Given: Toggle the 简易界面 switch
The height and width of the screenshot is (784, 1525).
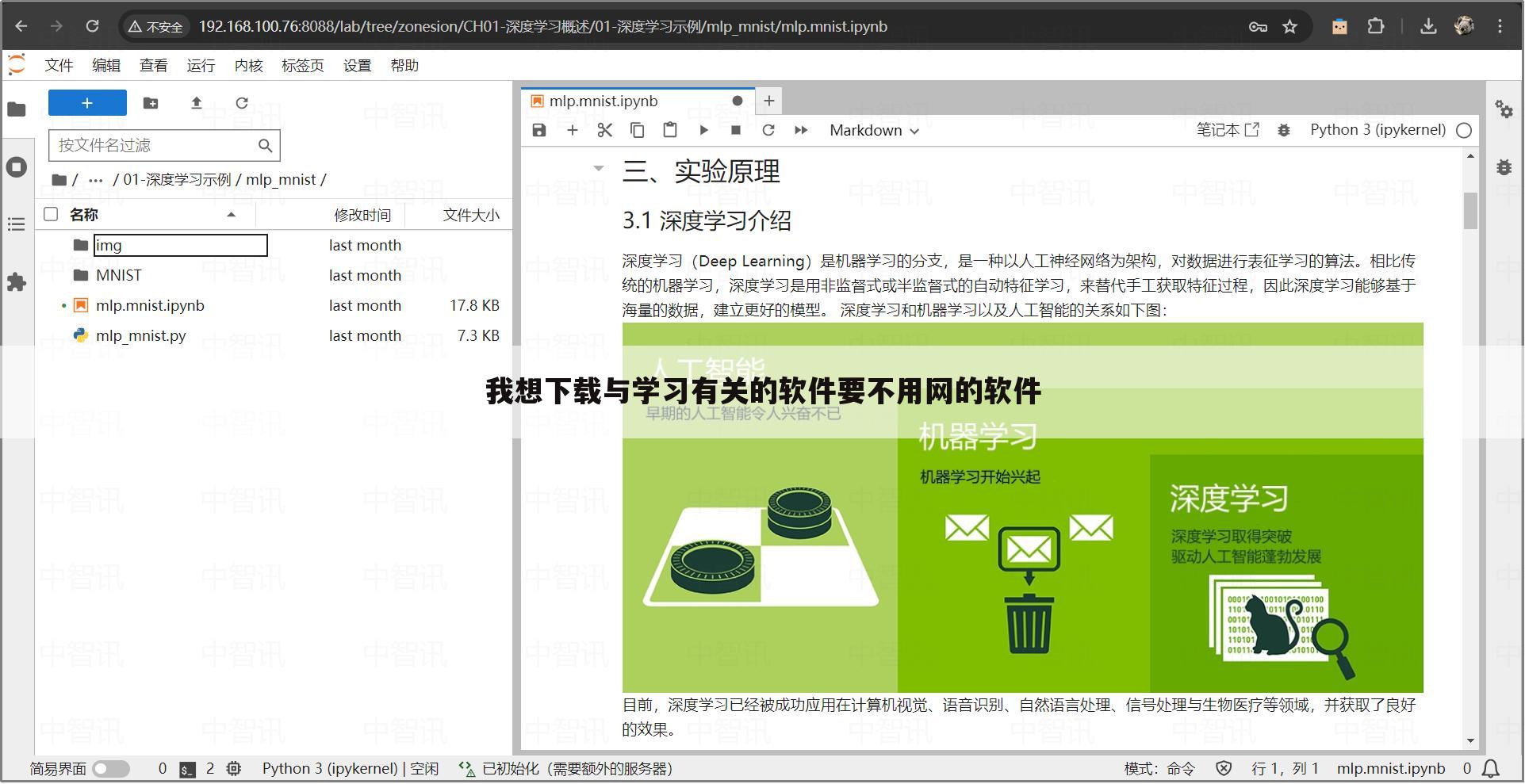Looking at the screenshot, I should tap(111, 768).
